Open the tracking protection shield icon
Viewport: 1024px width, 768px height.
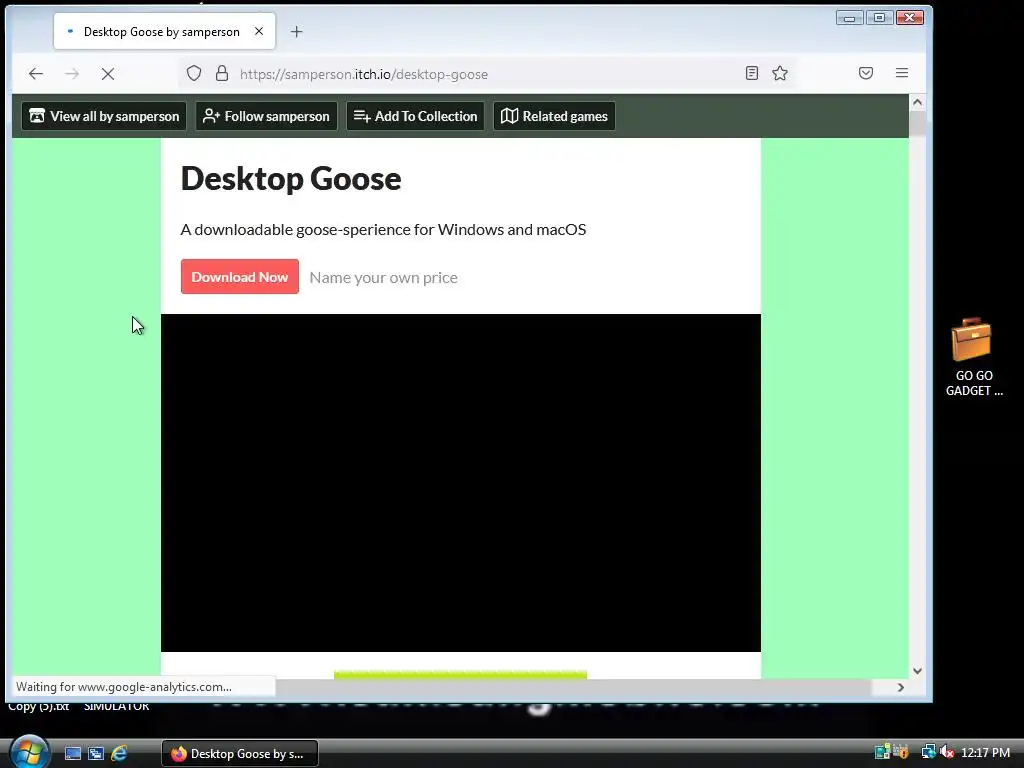[x=194, y=73]
